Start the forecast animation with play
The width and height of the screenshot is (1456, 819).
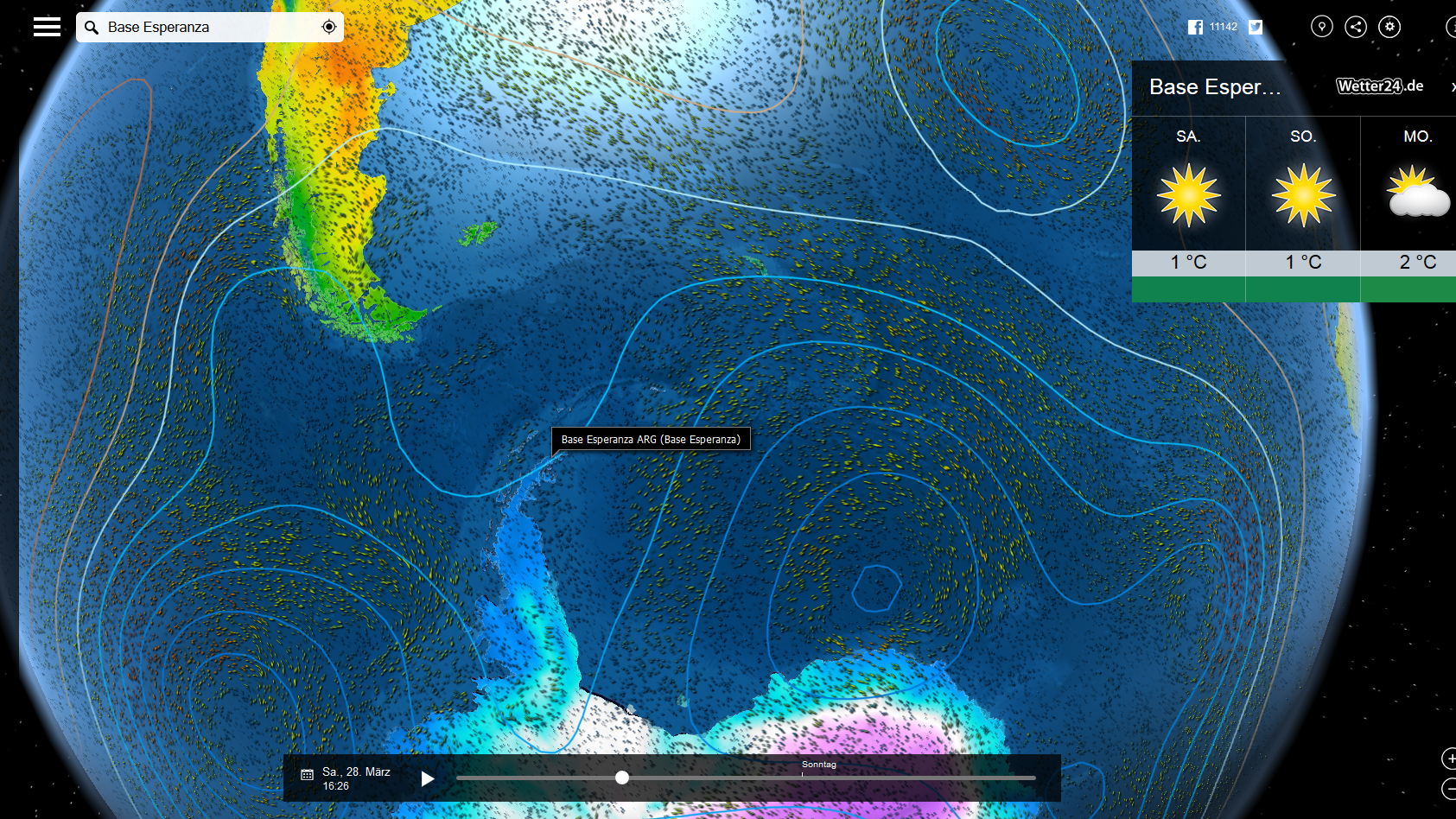coord(427,778)
